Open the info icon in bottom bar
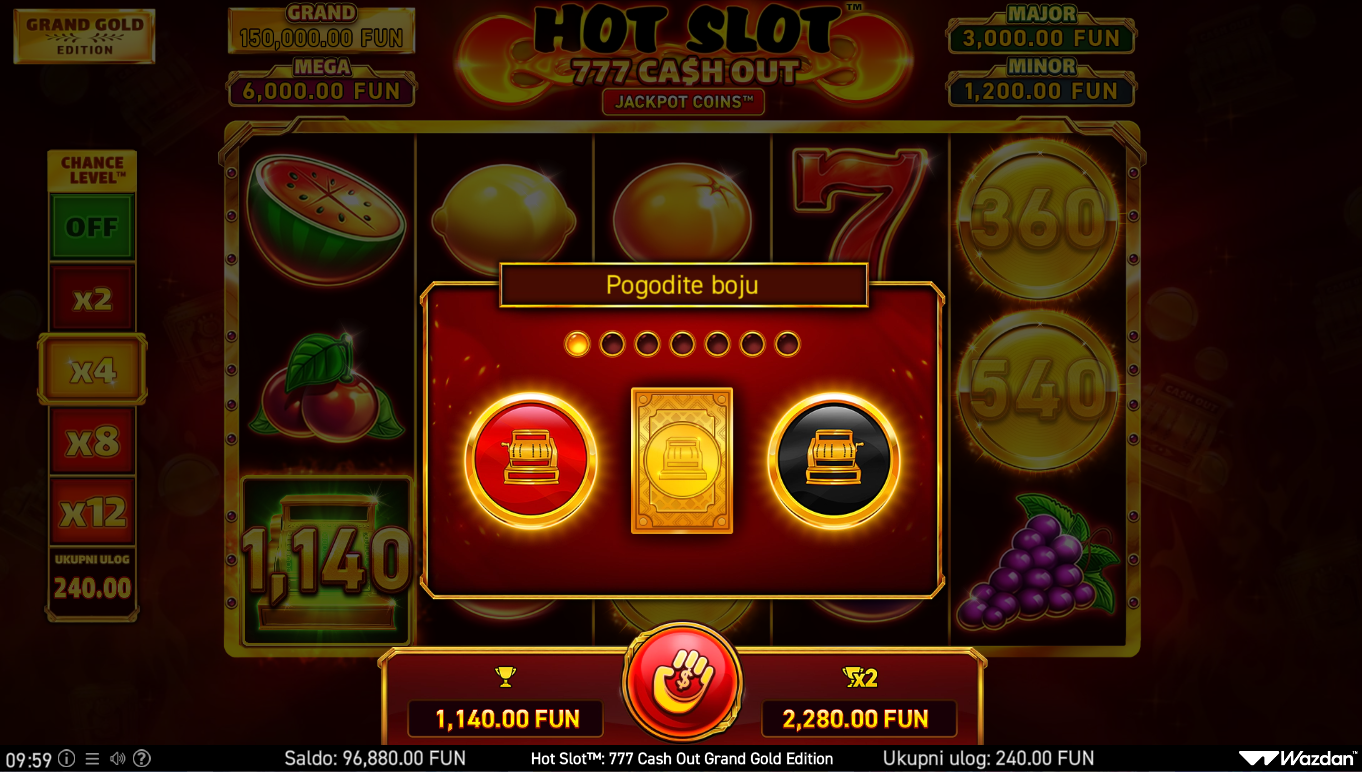 (66, 759)
